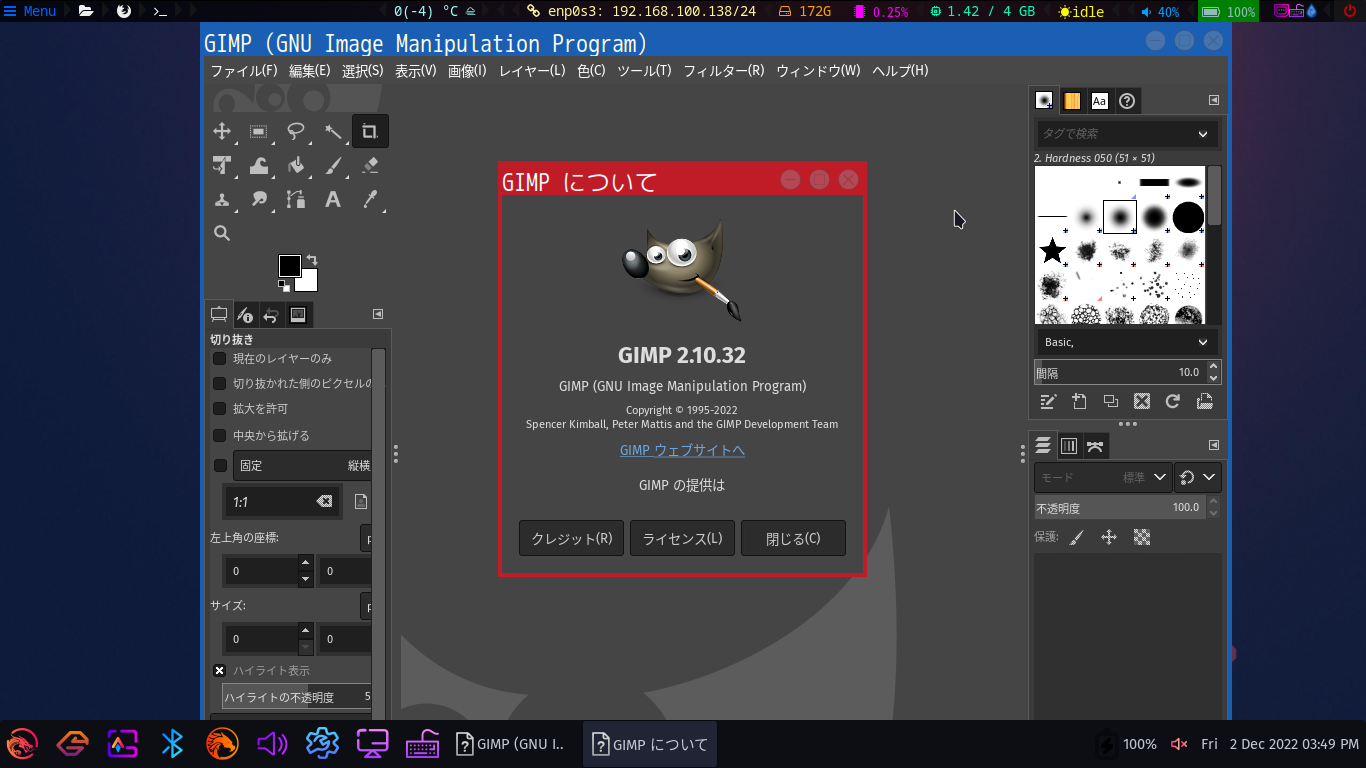Open the Basic, brush tag dropdown
The image size is (1366, 768).
[x=1126, y=342]
